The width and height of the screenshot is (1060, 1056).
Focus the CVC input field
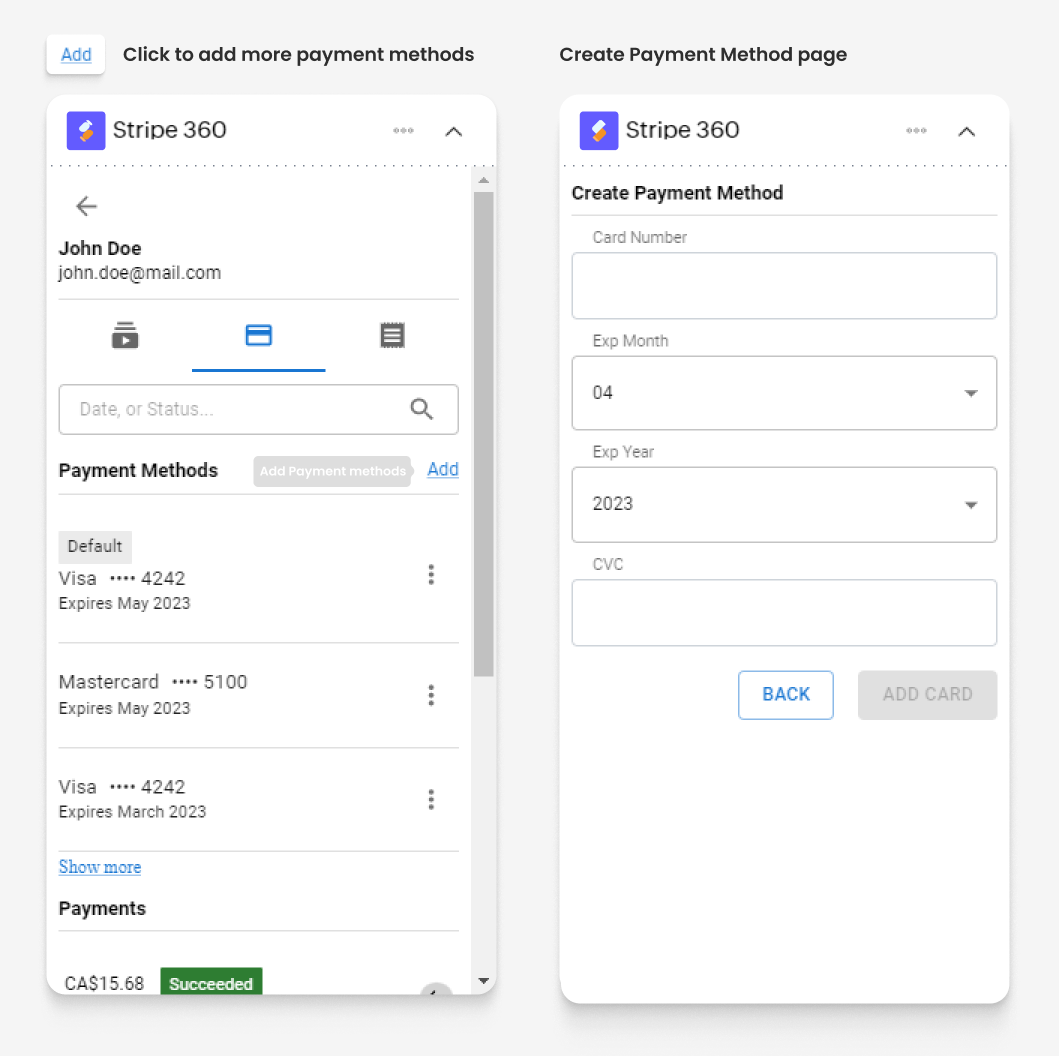point(784,613)
